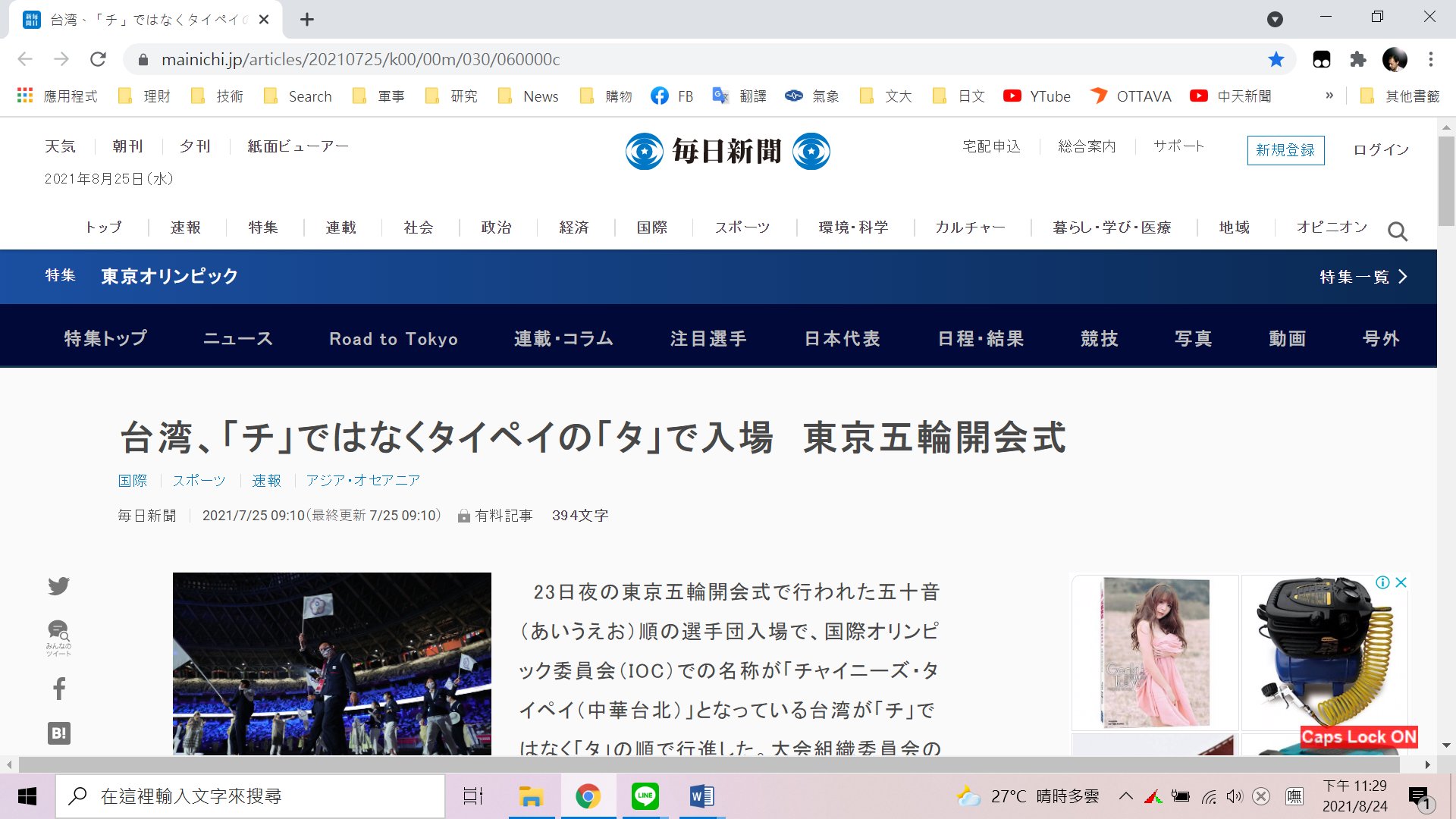Open File Explorer from taskbar

coord(531,796)
